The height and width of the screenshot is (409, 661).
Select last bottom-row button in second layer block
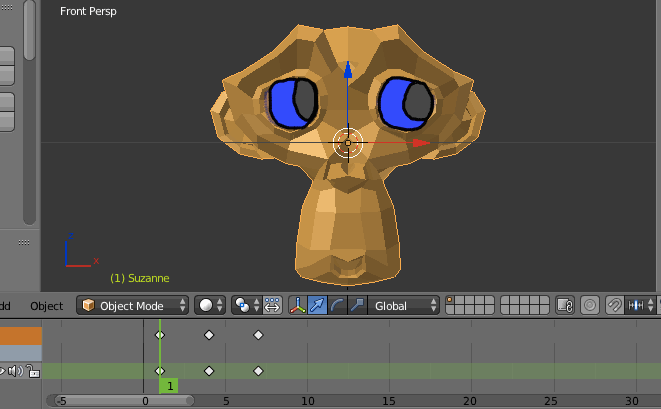(544, 310)
